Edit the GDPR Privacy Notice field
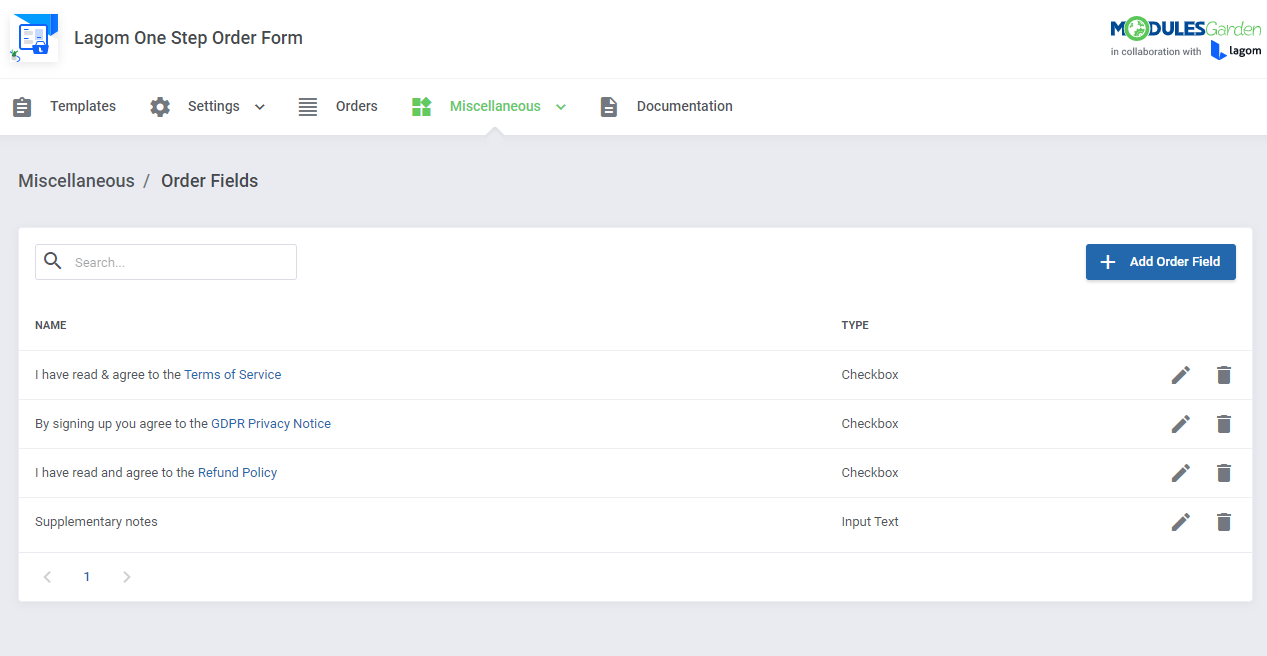Viewport: 1267px width, 656px height. [x=1181, y=424]
